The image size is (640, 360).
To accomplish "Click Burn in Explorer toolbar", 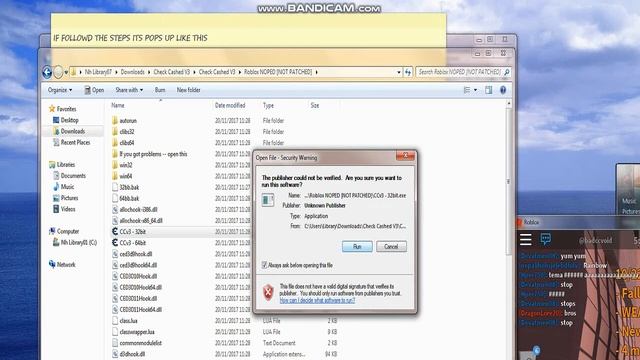I will click(x=160, y=90).
